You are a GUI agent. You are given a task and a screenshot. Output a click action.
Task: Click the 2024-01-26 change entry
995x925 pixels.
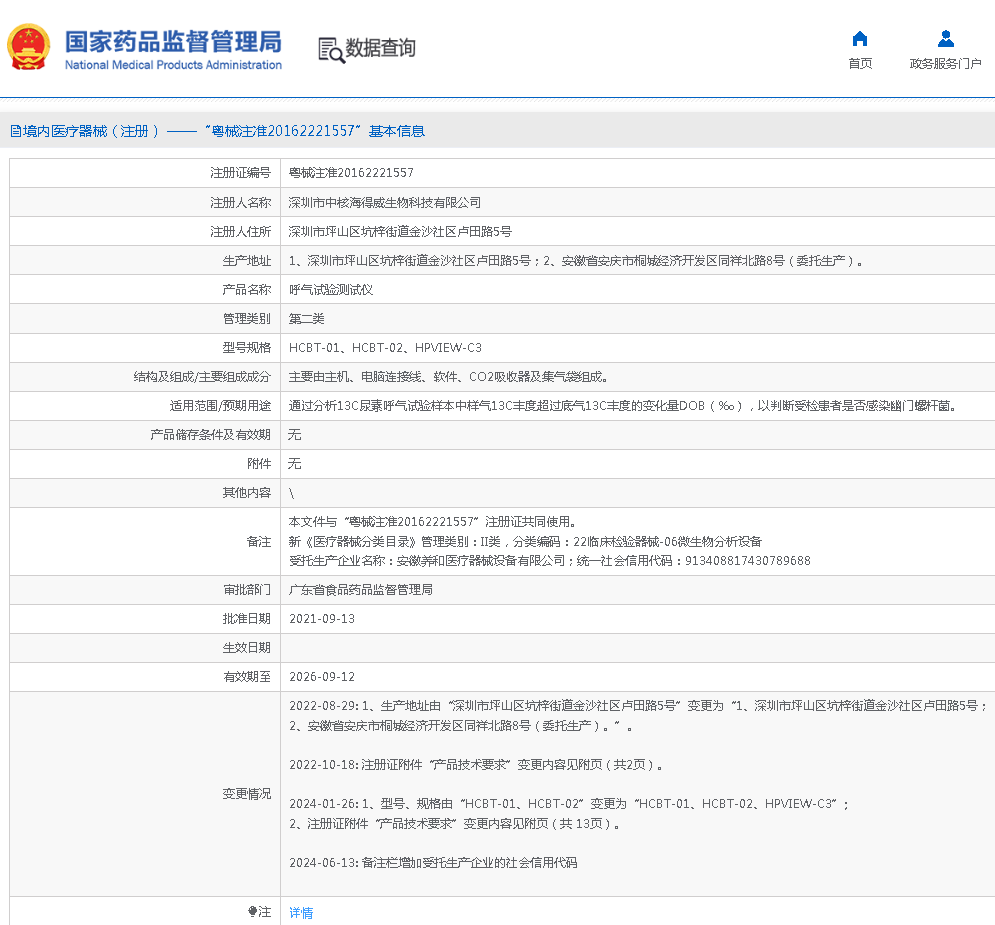click(569, 814)
